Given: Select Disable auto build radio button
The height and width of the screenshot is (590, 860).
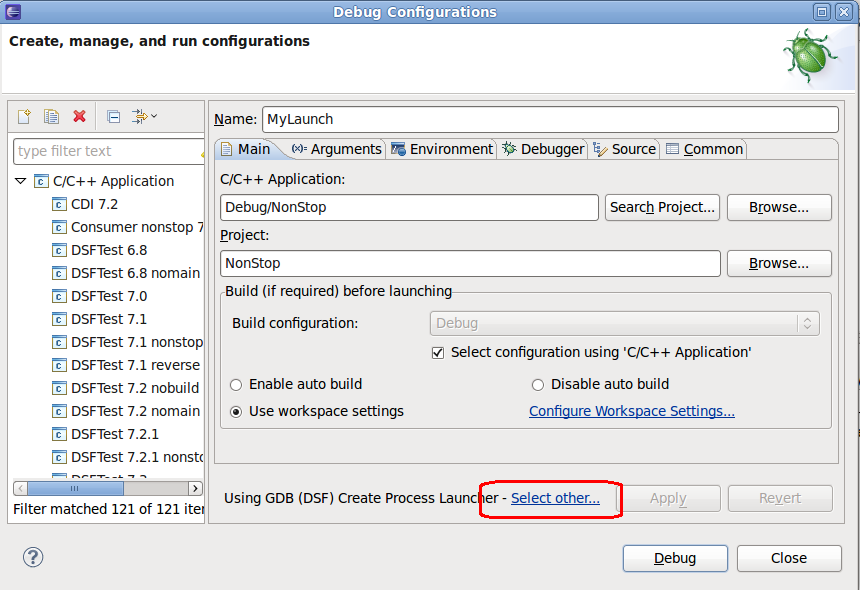Looking at the screenshot, I should point(538,385).
